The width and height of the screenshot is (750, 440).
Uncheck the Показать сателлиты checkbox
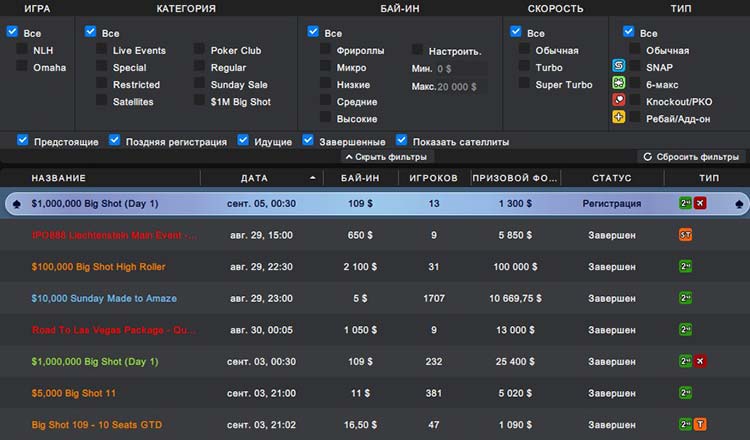click(x=402, y=141)
